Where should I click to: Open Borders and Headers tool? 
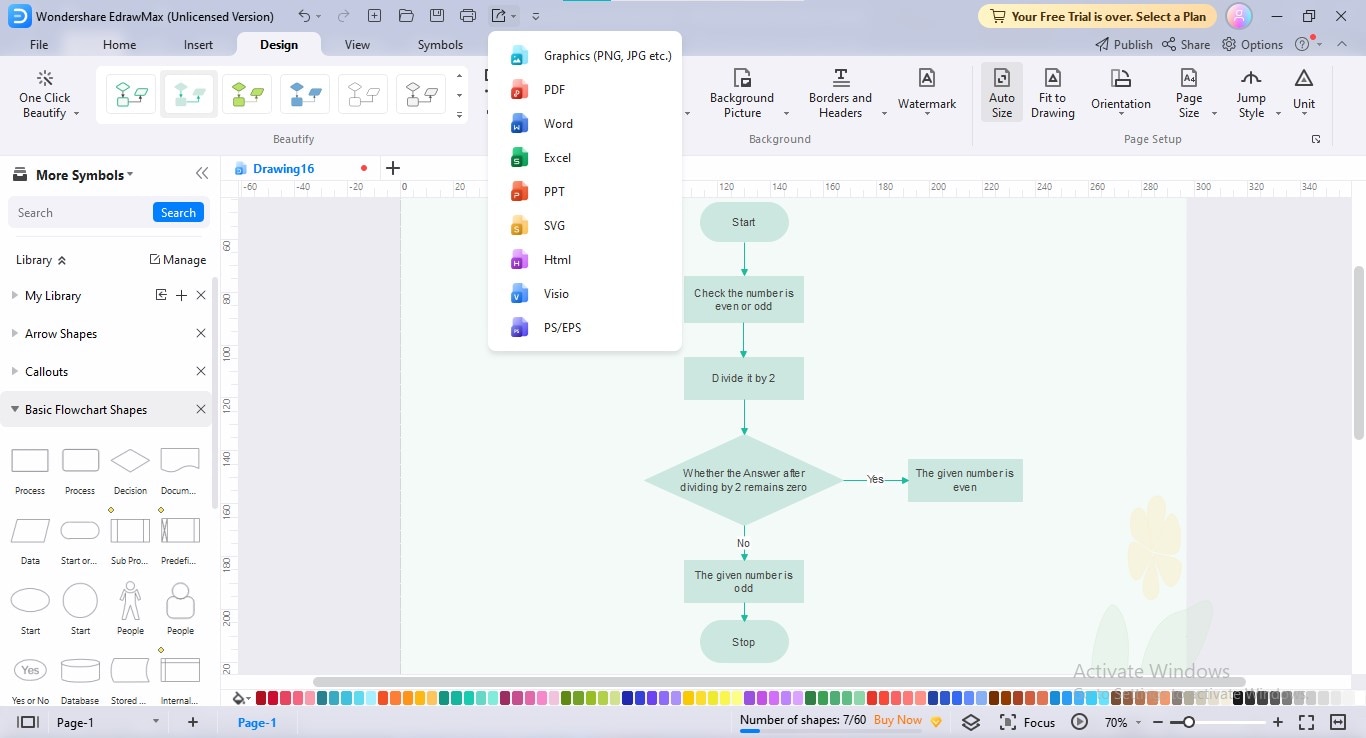pyautogui.click(x=840, y=95)
